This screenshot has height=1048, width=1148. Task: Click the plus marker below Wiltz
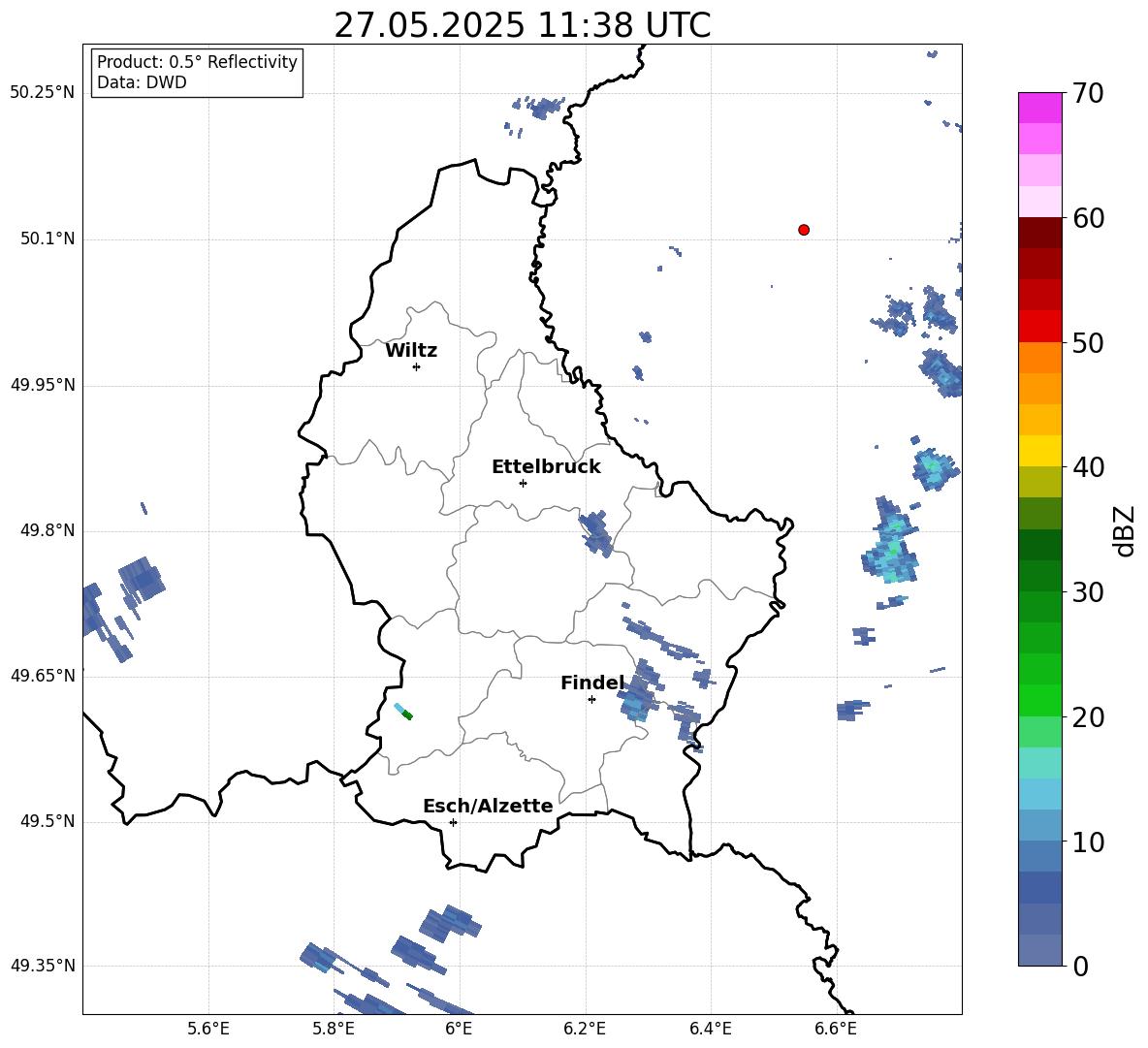[417, 366]
